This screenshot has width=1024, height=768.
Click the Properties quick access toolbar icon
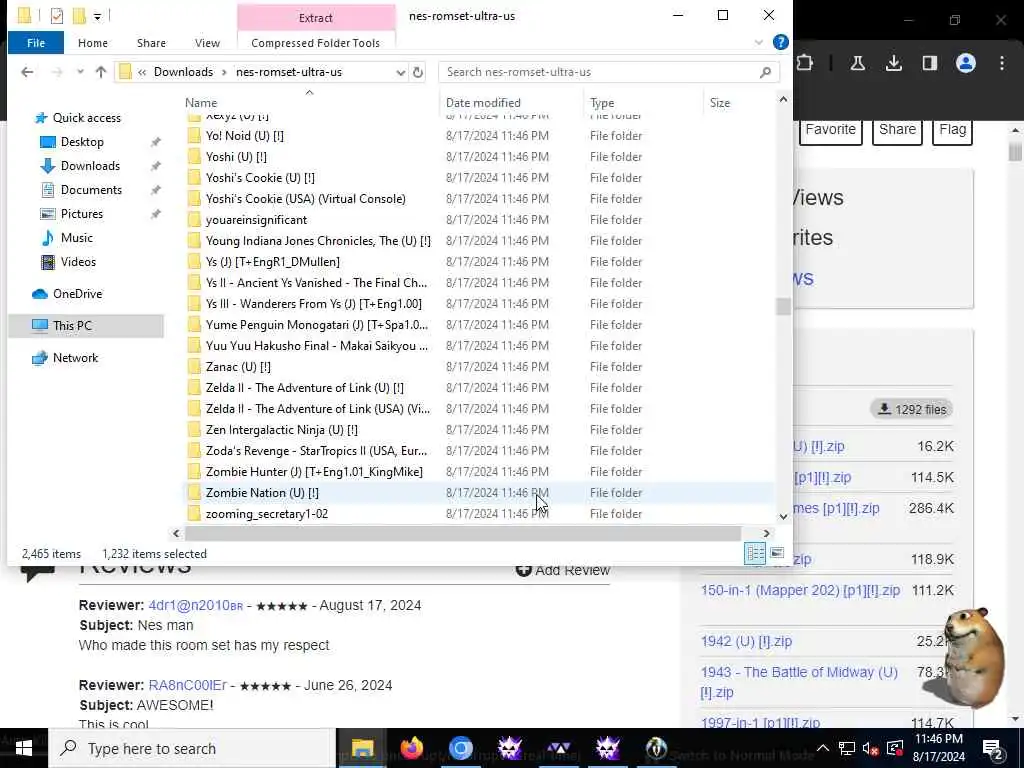point(57,15)
